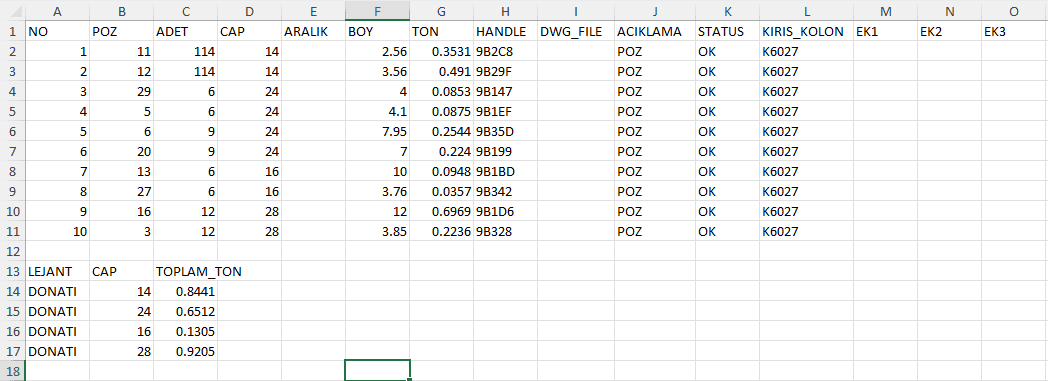
Task: Click the STATUS header cell
Action: (x=728, y=31)
